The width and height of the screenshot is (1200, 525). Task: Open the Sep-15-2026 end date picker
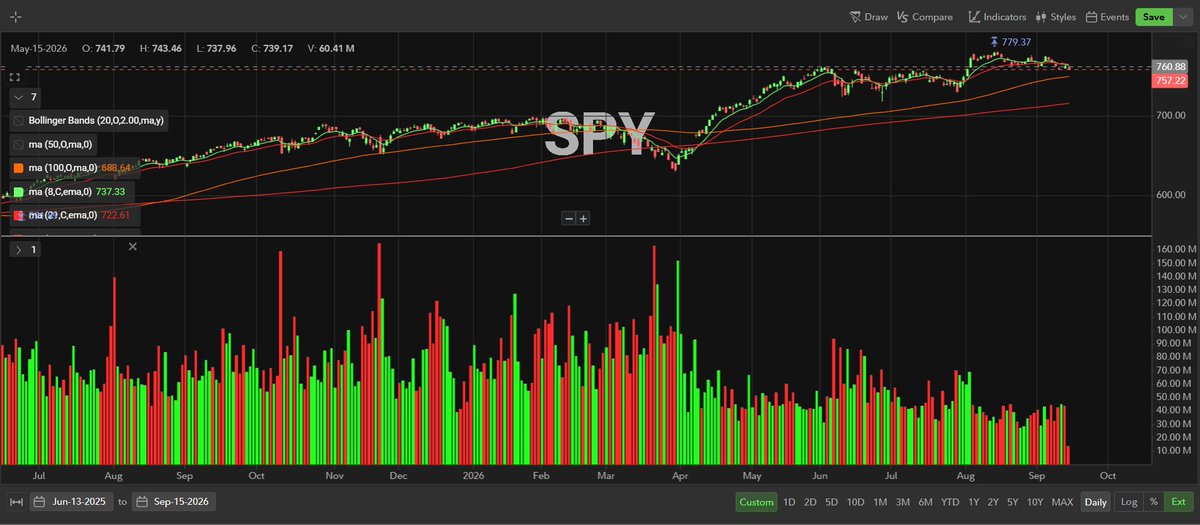point(174,502)
